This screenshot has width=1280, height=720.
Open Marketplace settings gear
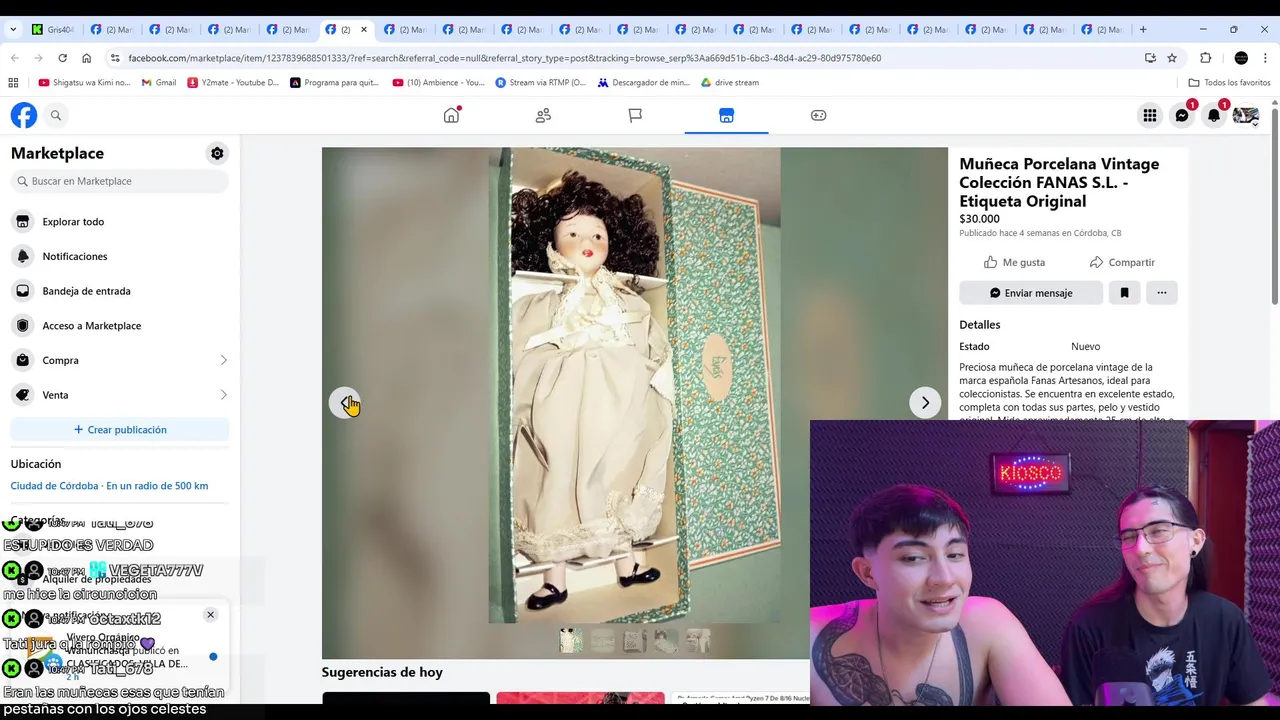217,153
